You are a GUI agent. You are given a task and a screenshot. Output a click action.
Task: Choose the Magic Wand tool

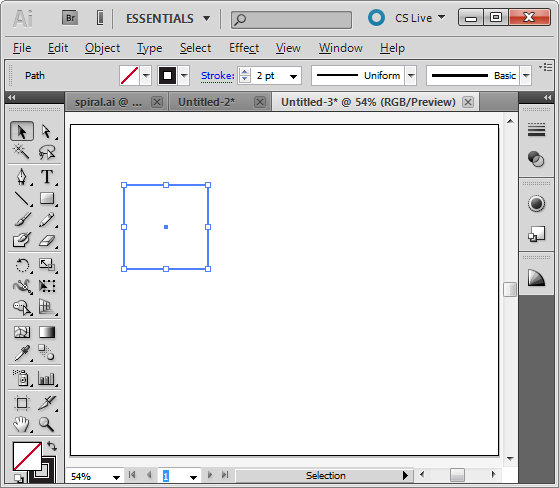(21, 152)
